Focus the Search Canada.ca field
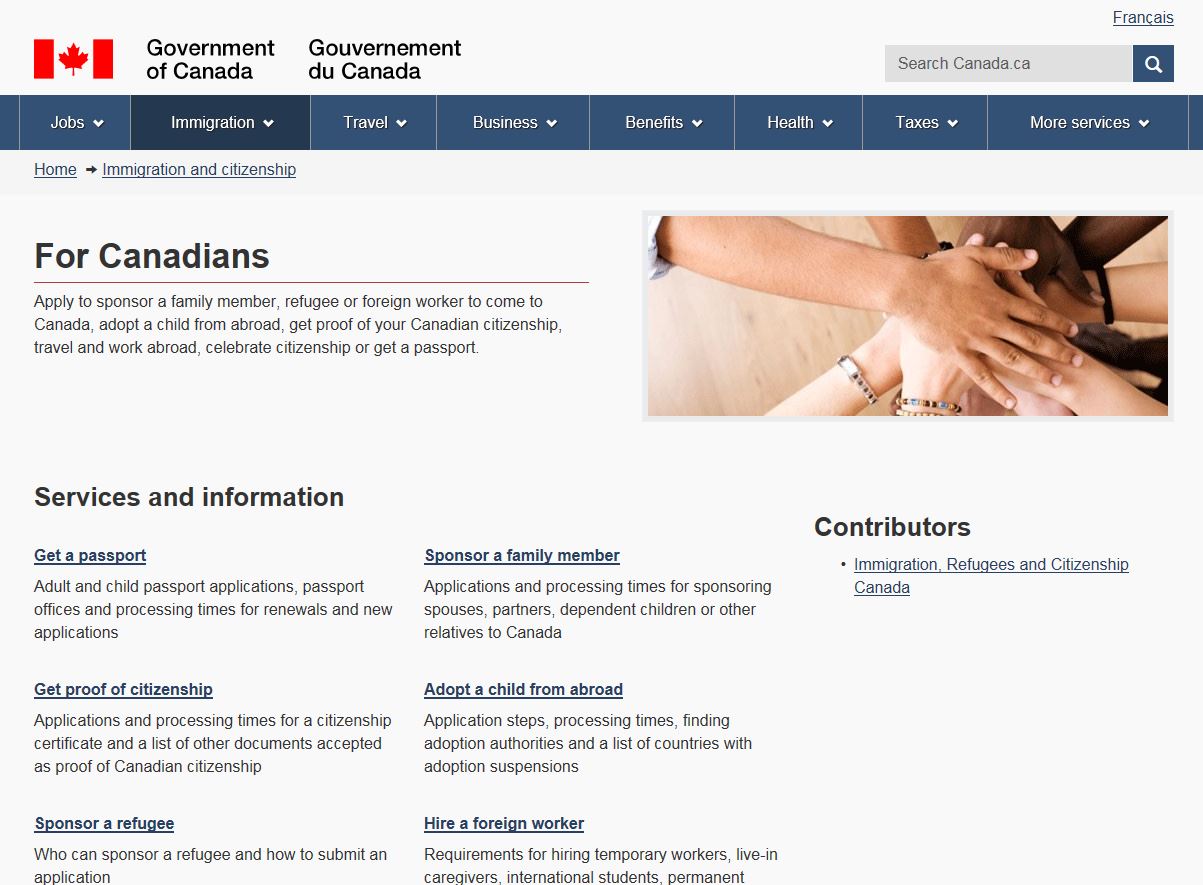 point(1009,64)
